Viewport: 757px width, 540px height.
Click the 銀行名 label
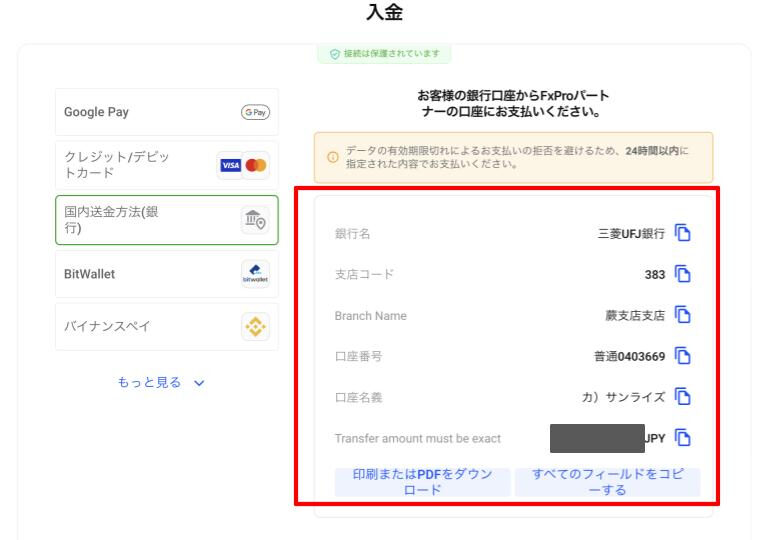(x=352, y=234)
